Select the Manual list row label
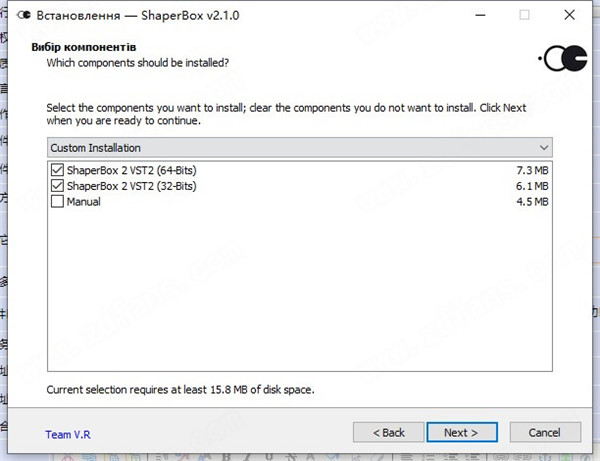Image resolution: width=600 pixels, height=461 pixels. [83, 201]
